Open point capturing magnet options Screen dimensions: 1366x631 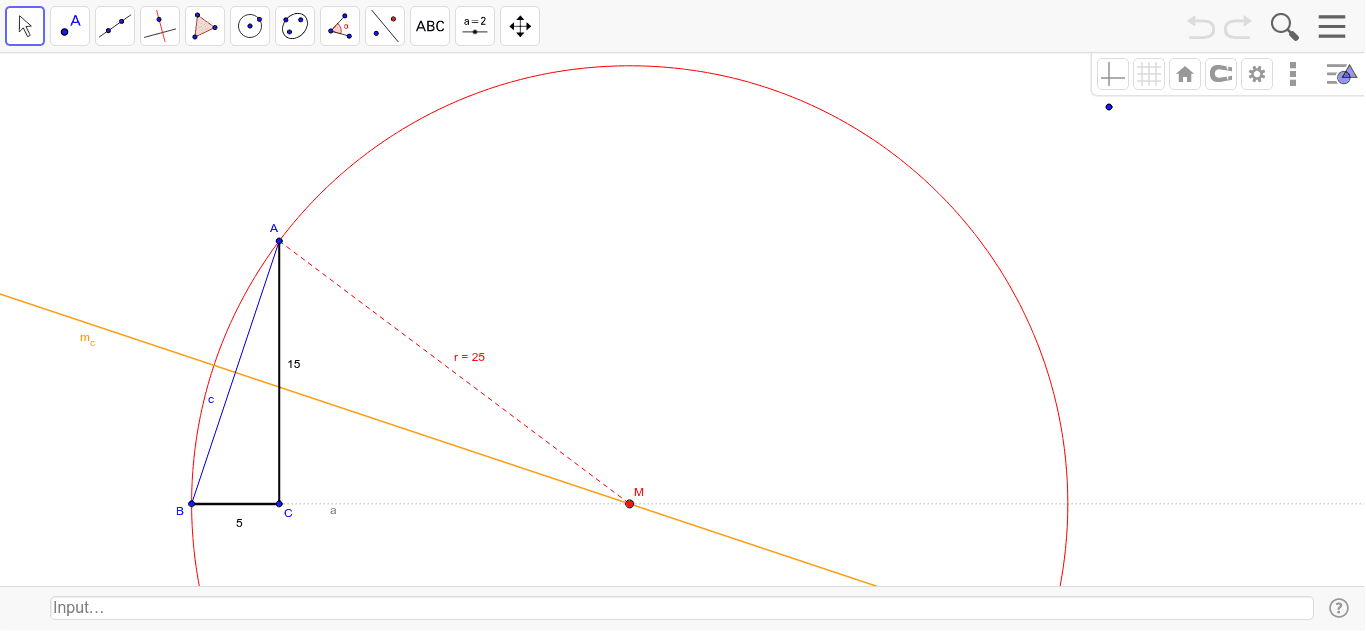click(x=1221, y=74)
